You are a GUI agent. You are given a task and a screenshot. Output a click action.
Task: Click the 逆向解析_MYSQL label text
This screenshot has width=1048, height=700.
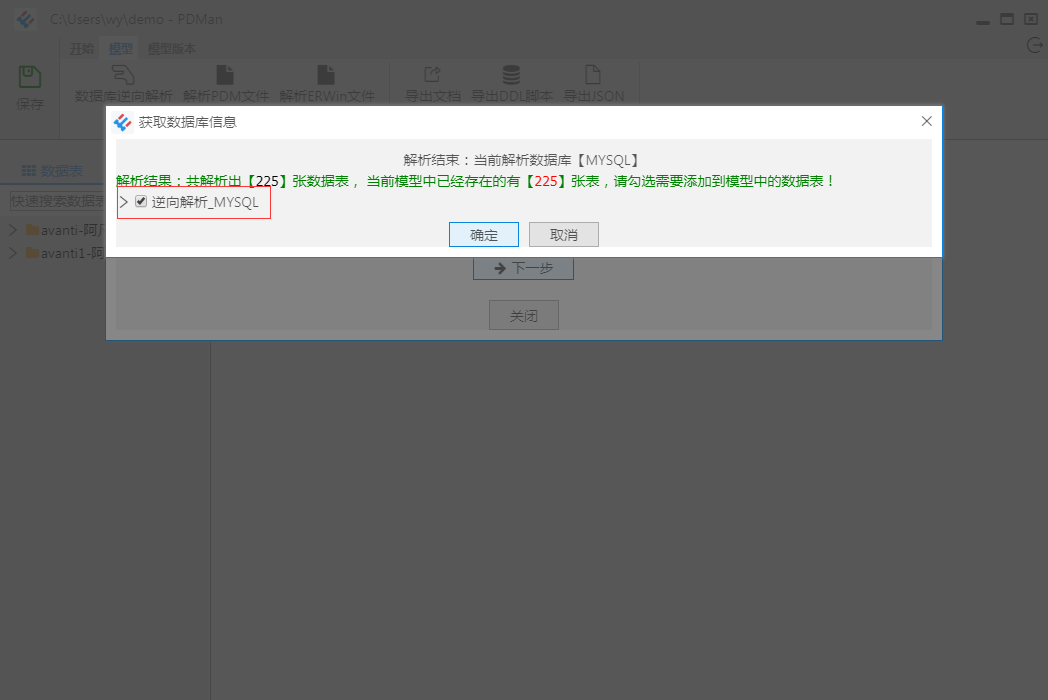(205, 202)
